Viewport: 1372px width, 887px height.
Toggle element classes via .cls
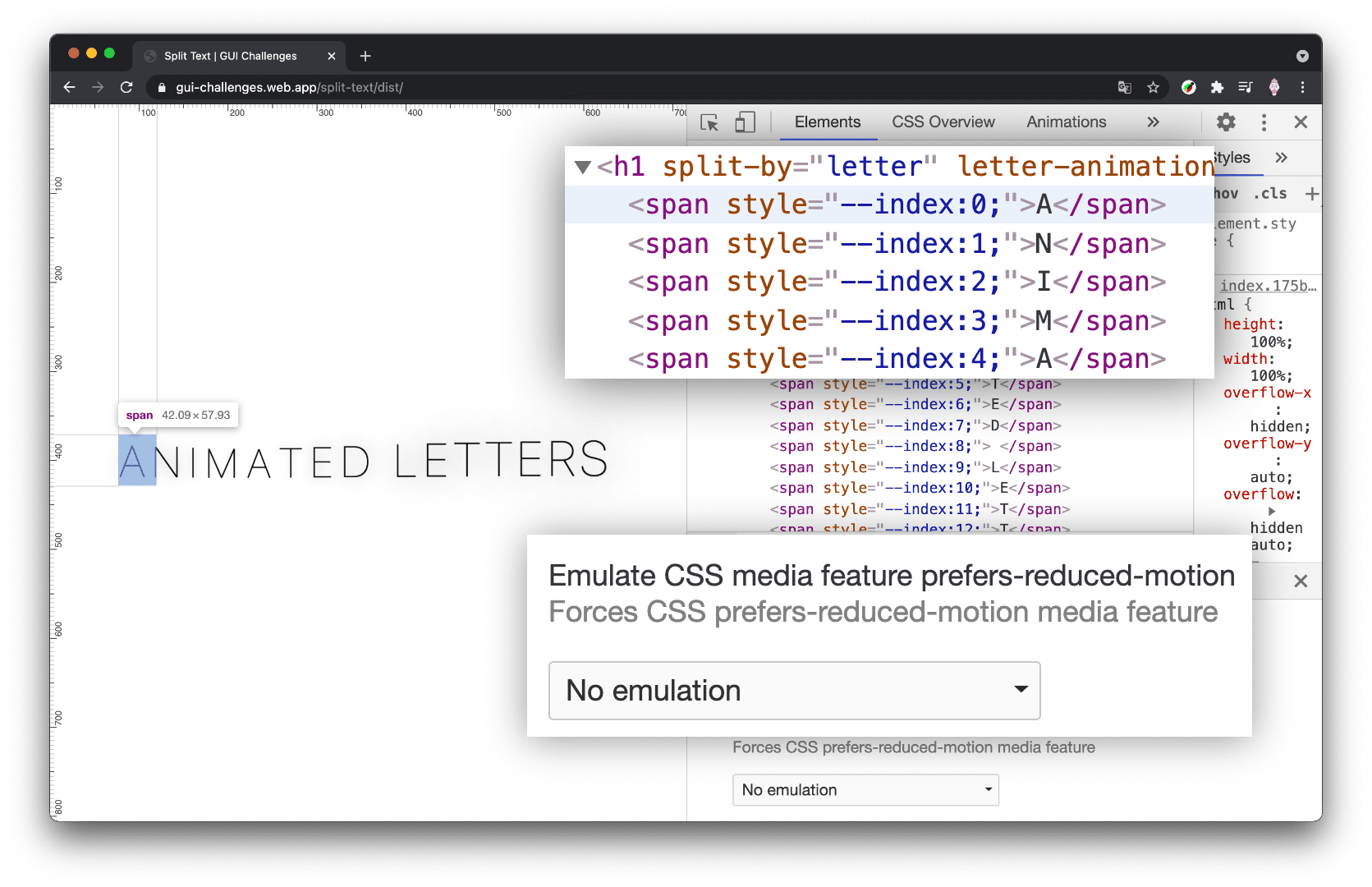[1269, 194]
